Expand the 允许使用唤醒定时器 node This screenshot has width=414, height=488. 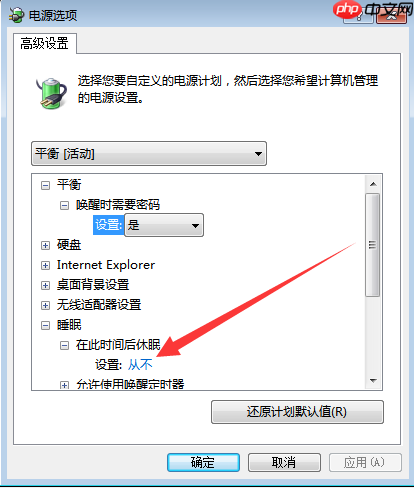64,385
